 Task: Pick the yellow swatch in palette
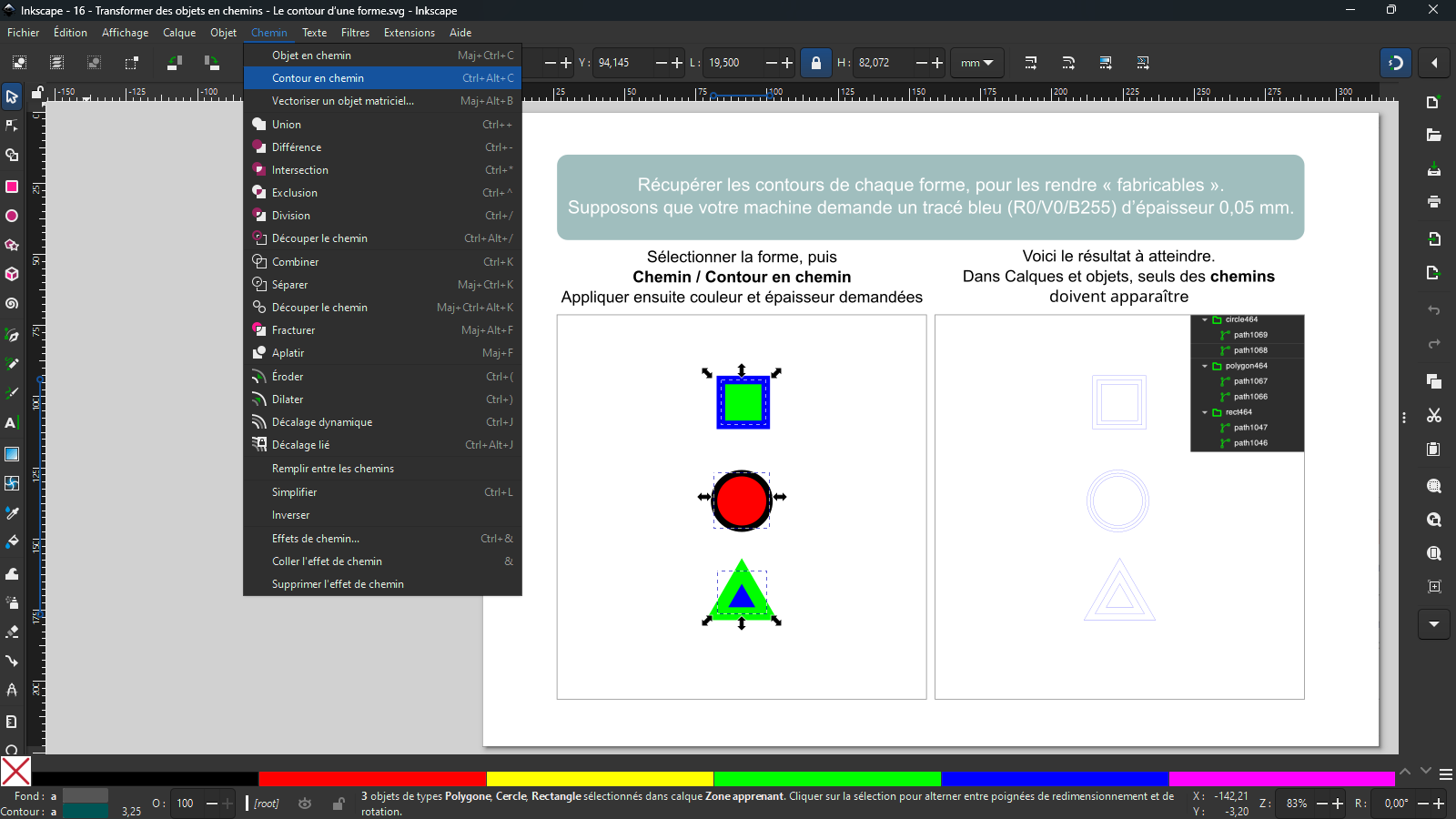pyautogui.click(x=600, y=779)
